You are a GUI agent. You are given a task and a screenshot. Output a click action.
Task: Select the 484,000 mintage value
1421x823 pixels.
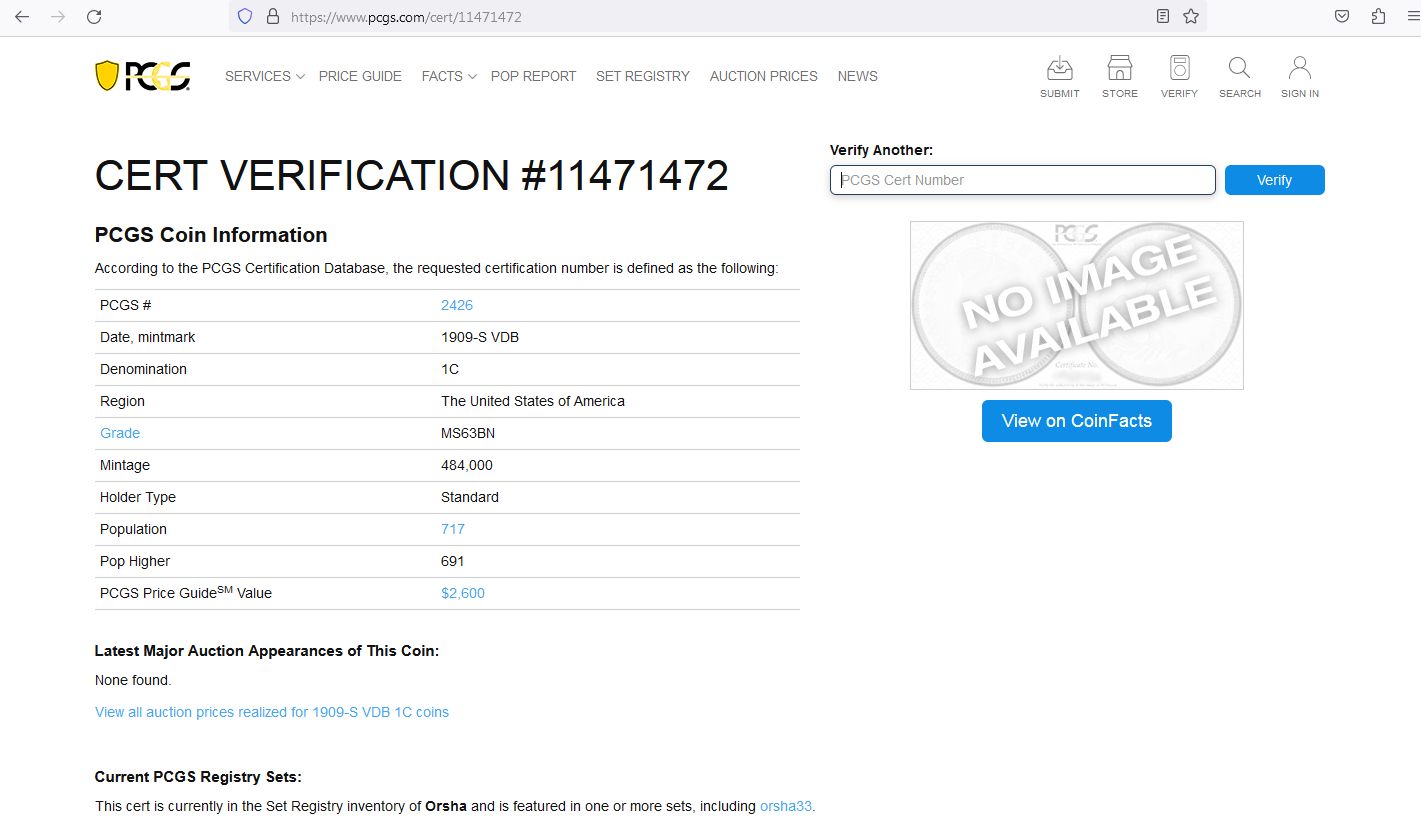pos(467,465)
